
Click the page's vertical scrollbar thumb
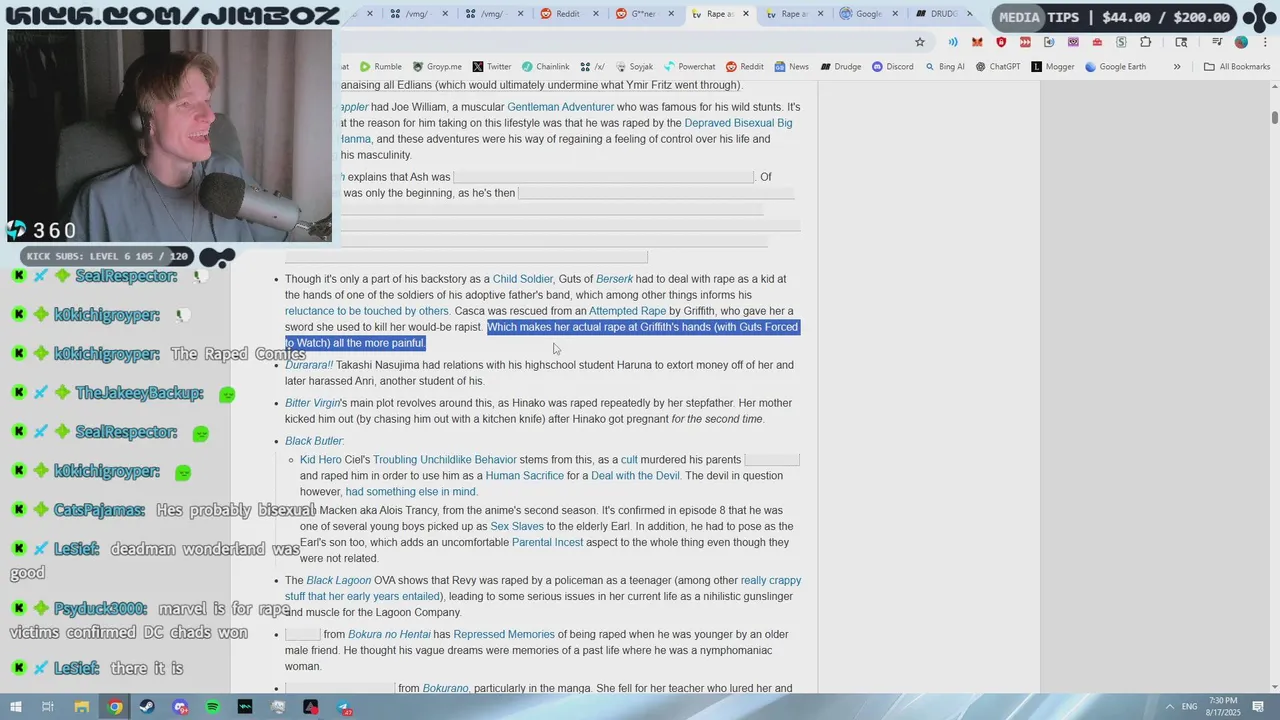(1274, 117)
